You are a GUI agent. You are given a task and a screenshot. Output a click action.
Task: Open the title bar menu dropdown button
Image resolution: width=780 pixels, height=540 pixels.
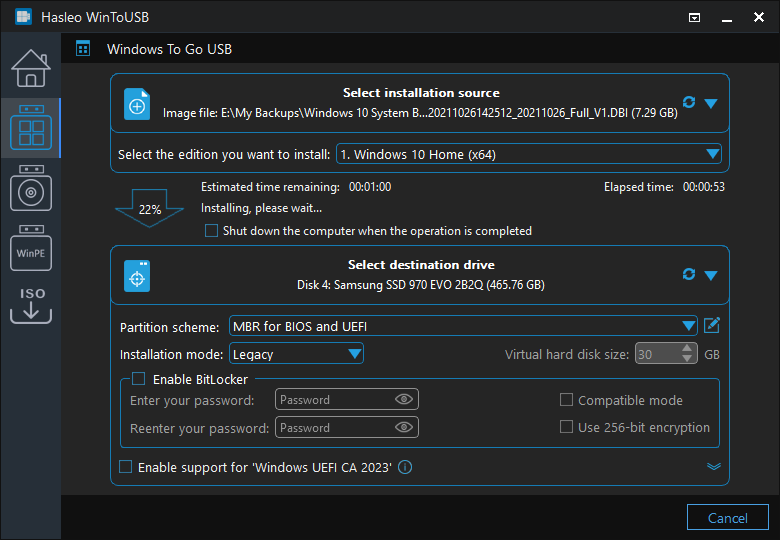[x=694, y=18]
